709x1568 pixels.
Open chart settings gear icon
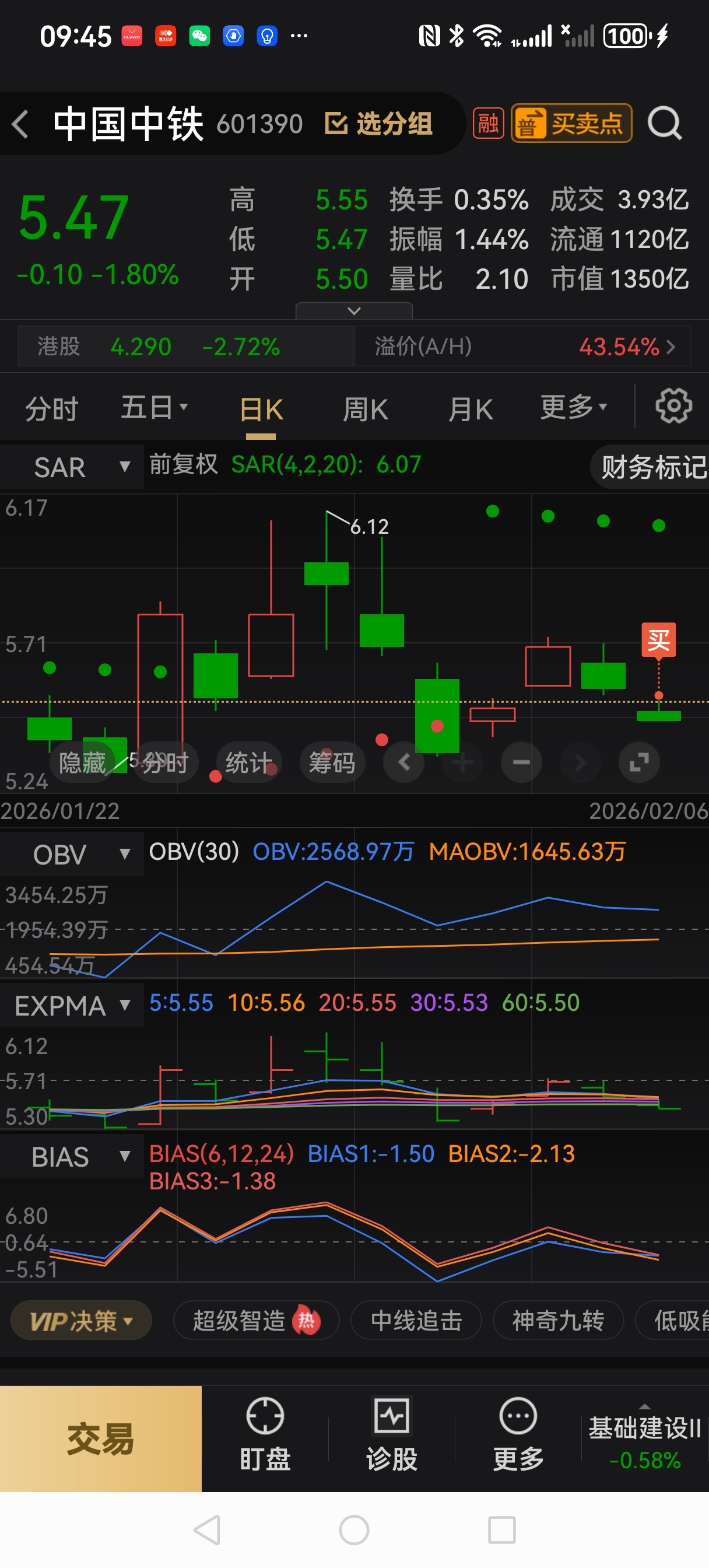[x=673, y=406]
